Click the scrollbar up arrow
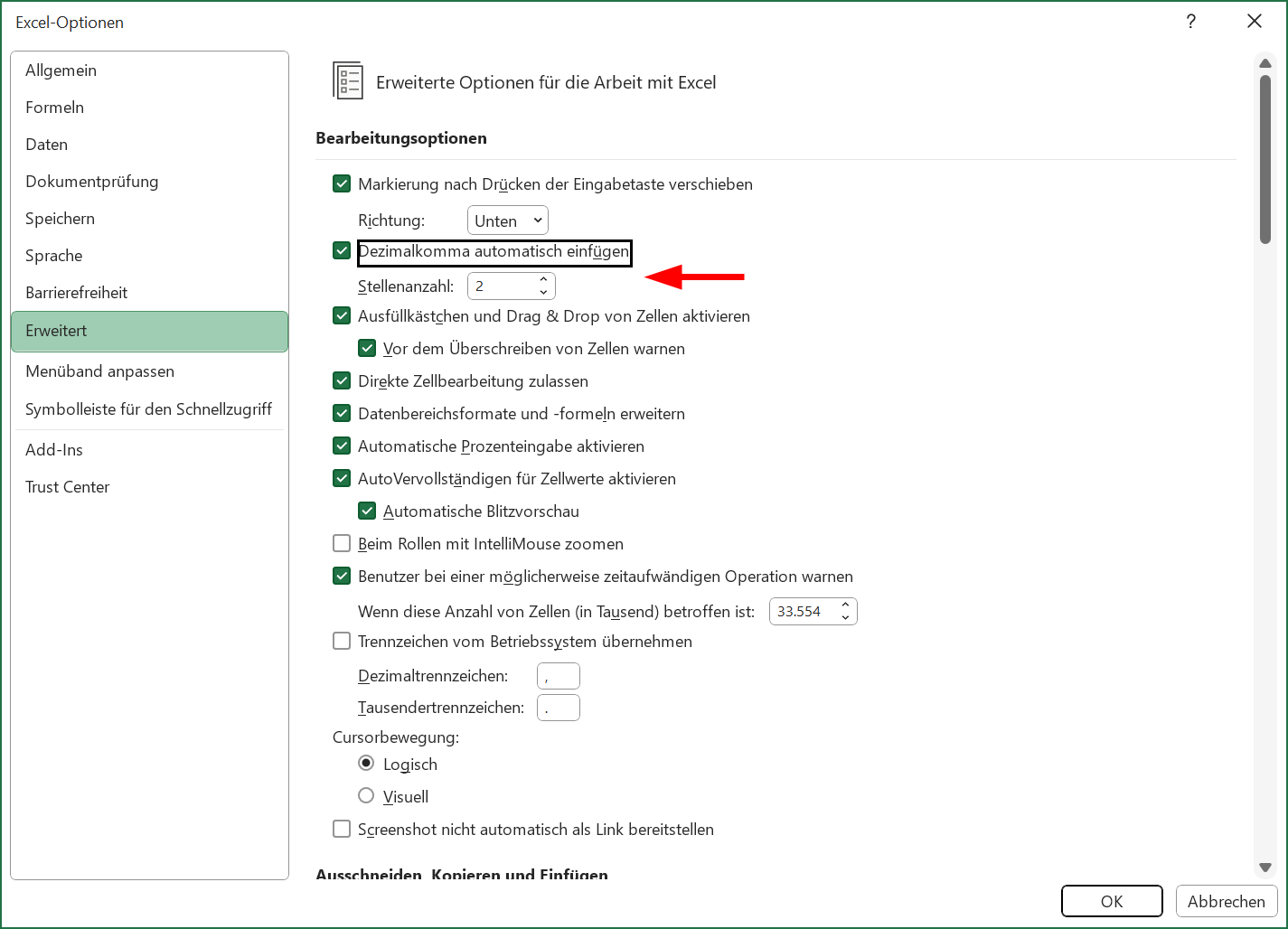This screenshot has width=1288, height=929. (x=1265, y=63)
